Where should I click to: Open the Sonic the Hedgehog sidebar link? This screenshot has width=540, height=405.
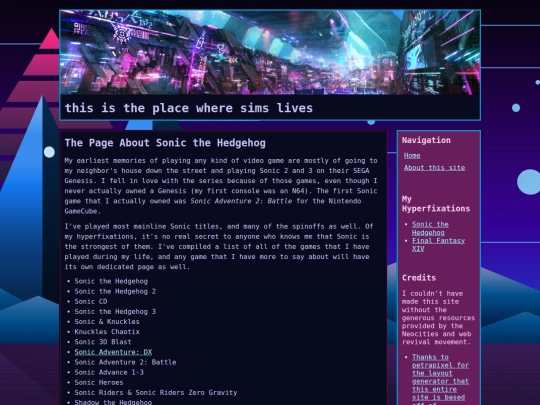click(430, 228)
